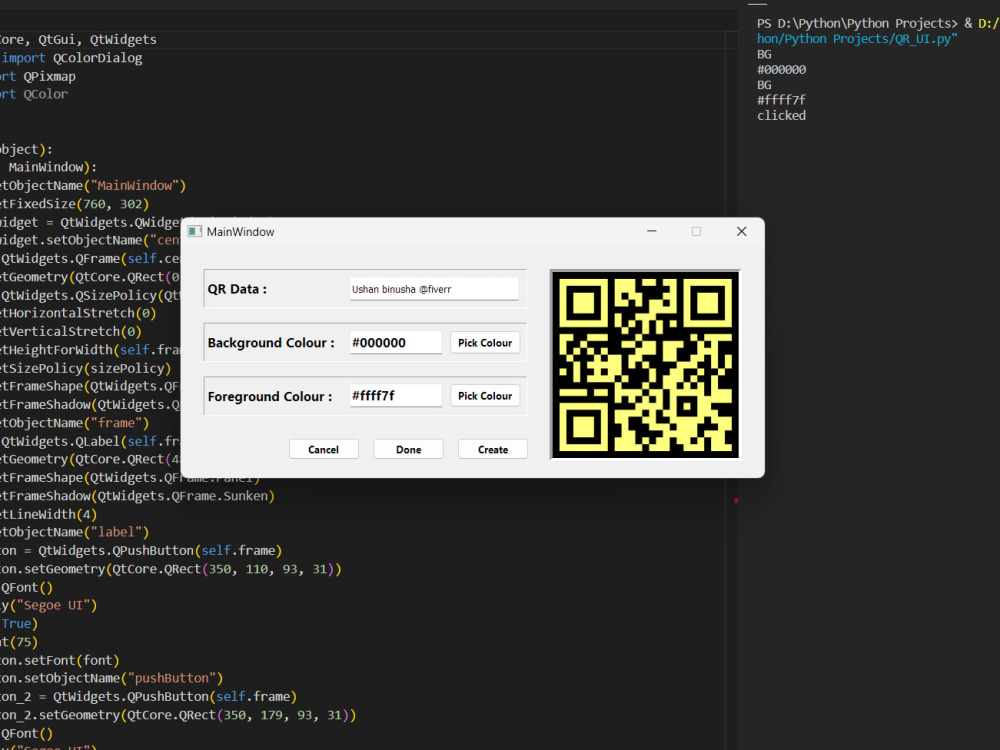1000x750 pixels.
Task: Click Pick Colour next to Background Colour
Action: coord(485,342)
